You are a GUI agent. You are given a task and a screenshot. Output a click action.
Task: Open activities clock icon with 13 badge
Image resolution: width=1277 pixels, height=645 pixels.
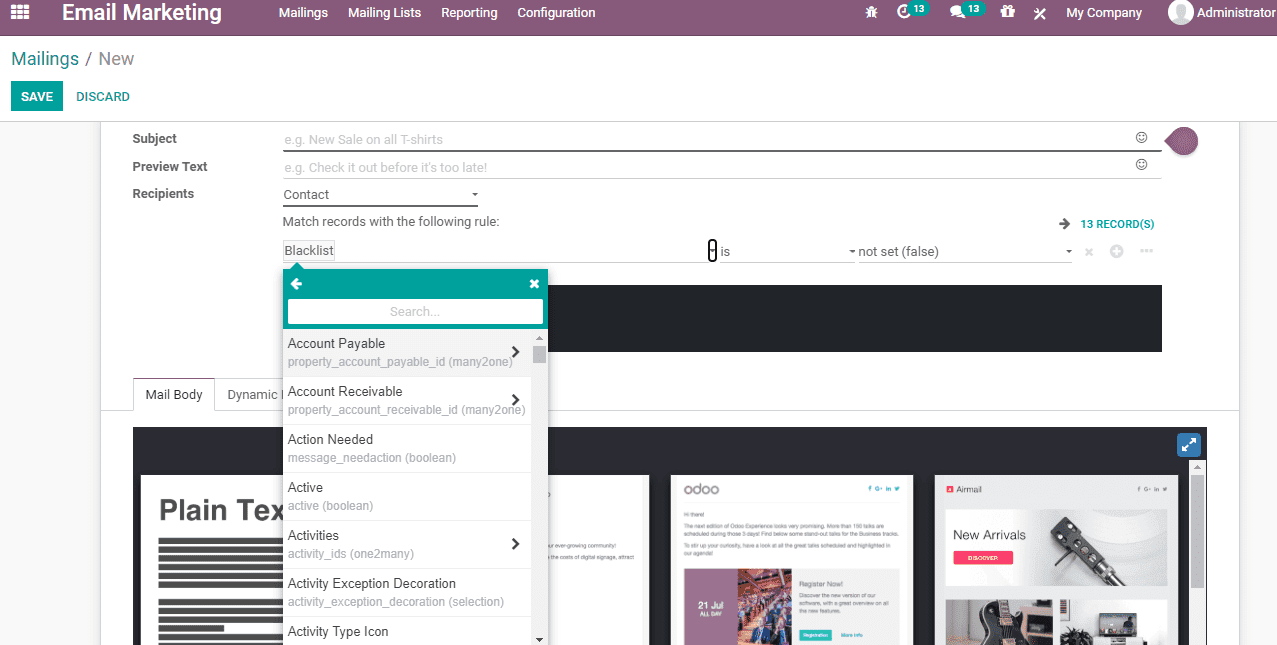coord(904,13)
